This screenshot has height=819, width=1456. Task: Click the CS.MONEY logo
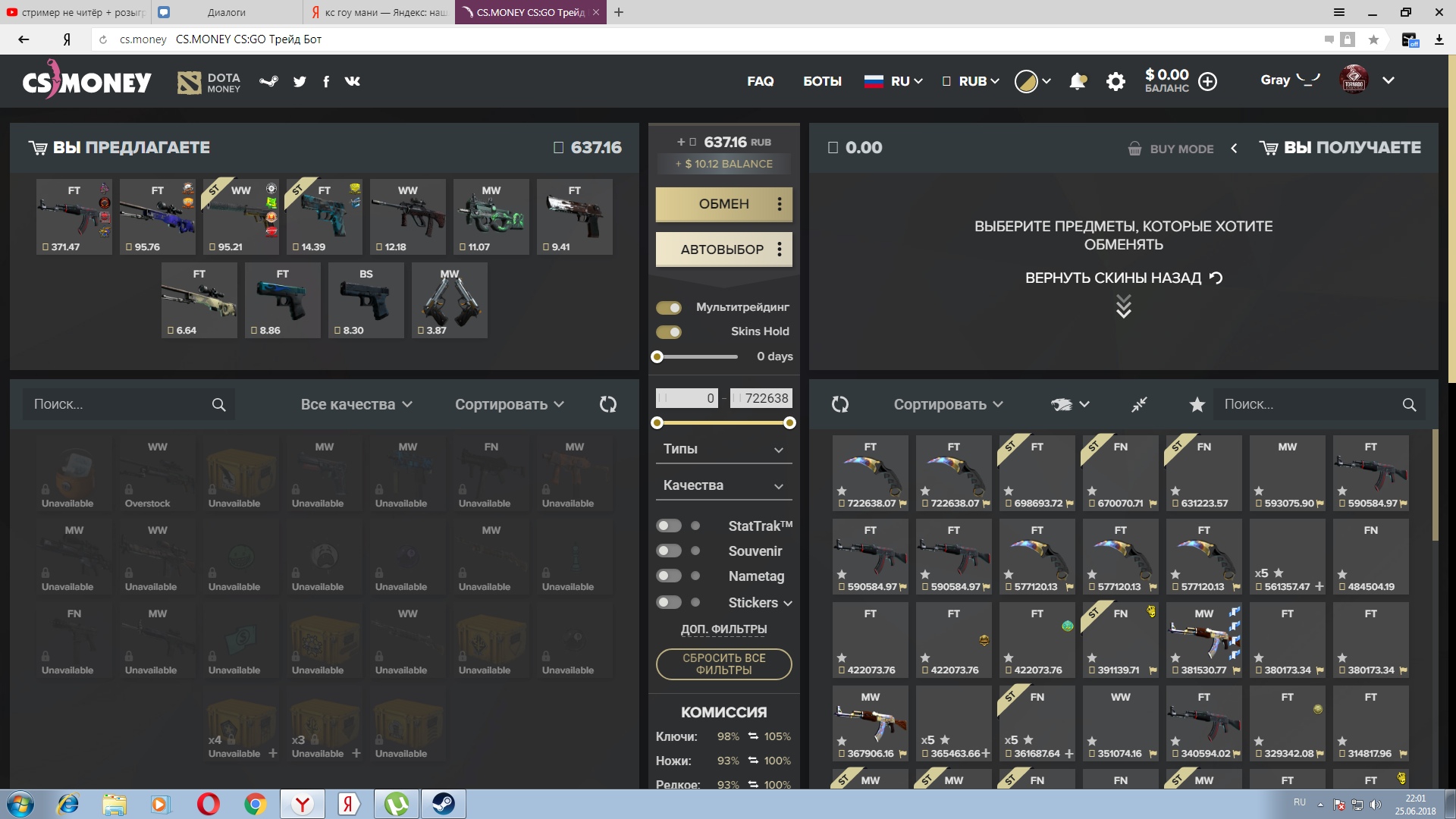pos(86,80)
